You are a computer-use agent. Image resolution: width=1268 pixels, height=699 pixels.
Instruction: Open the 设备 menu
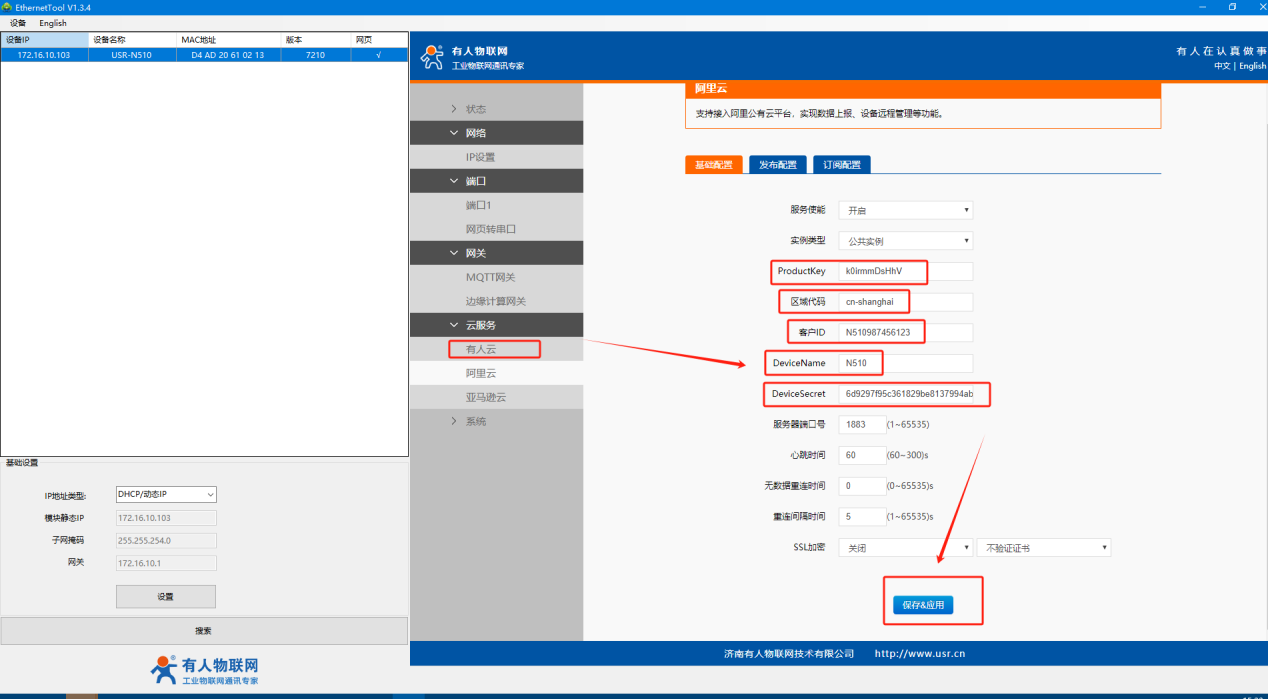17,23
